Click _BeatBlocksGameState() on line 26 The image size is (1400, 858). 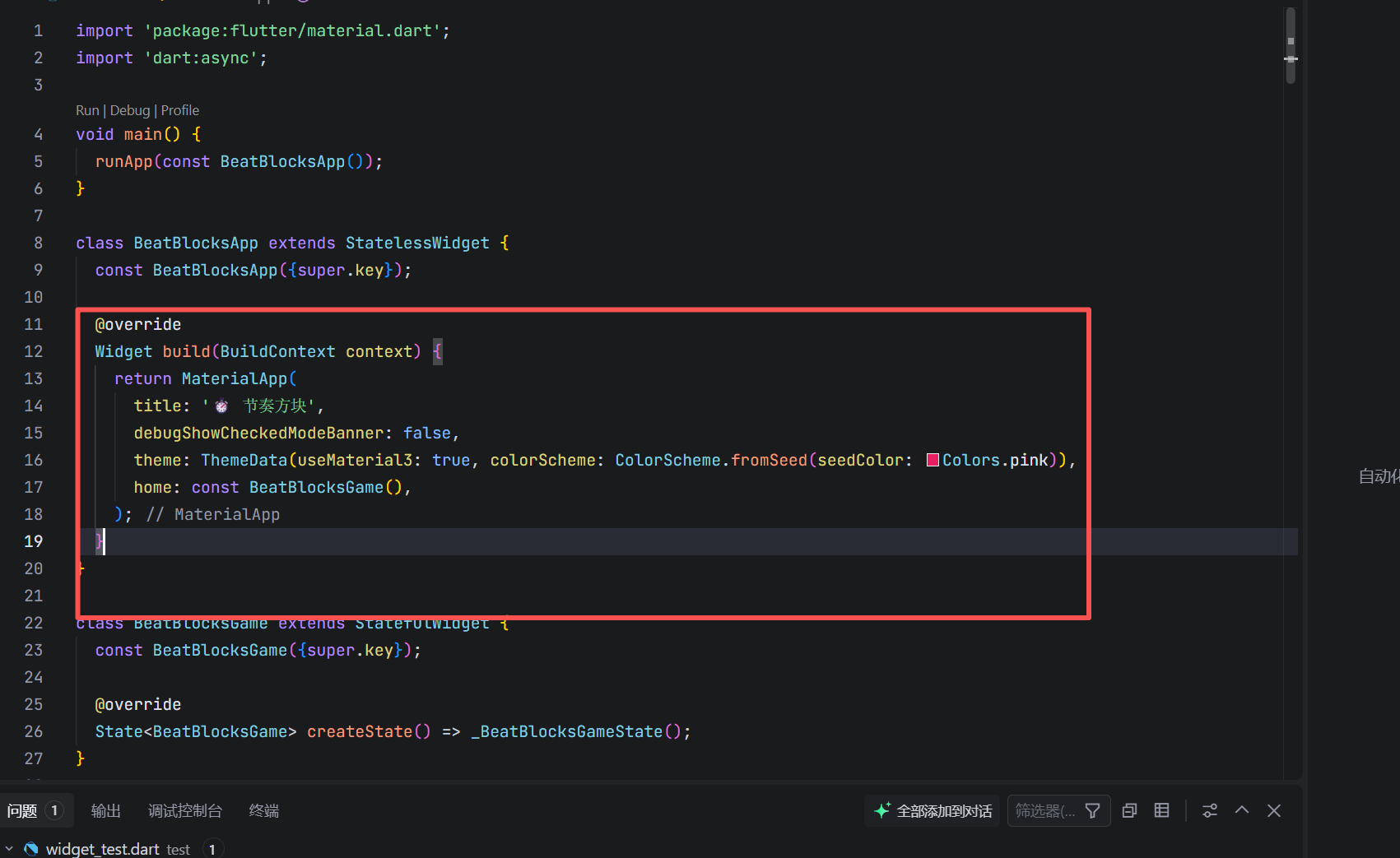pos(576,731)
